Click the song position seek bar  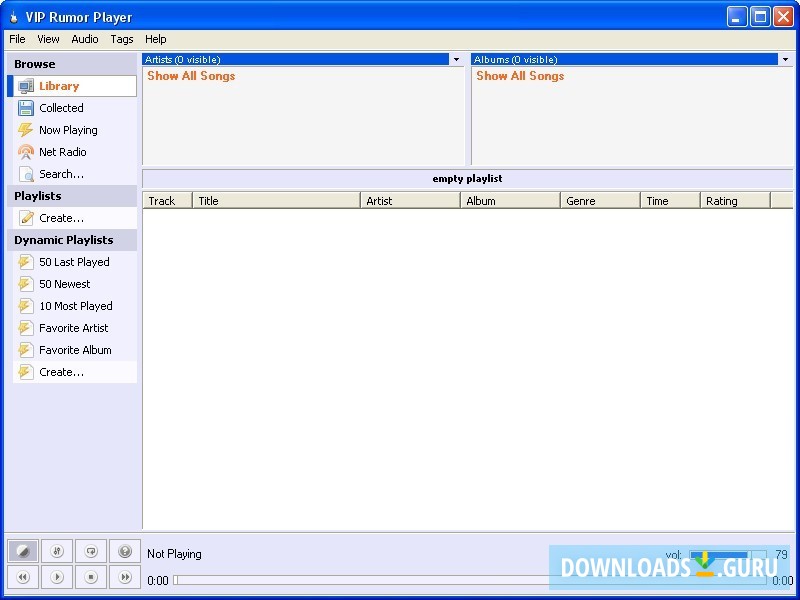[x=470, y=580]
